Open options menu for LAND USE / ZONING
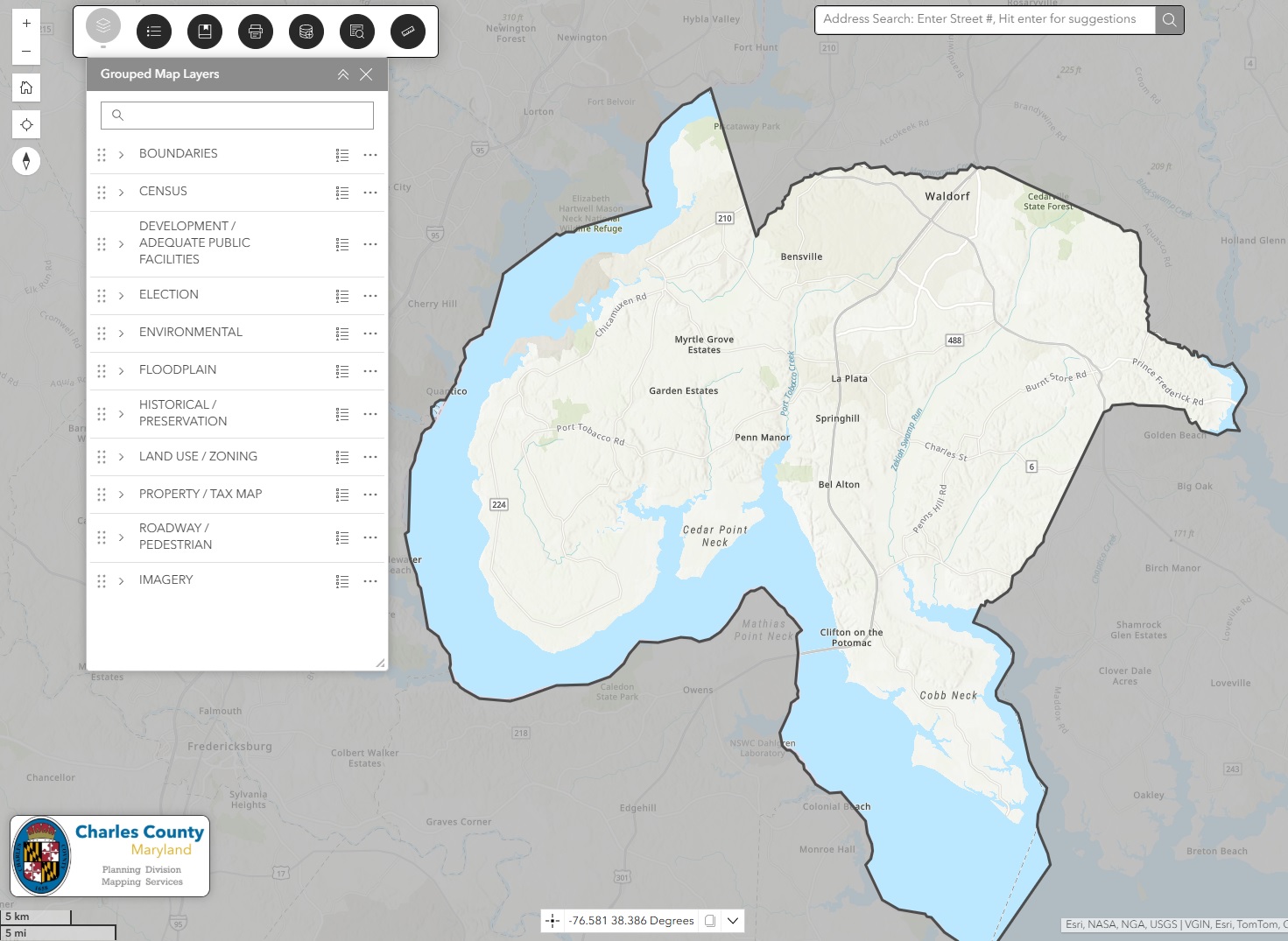 (370, 457)
